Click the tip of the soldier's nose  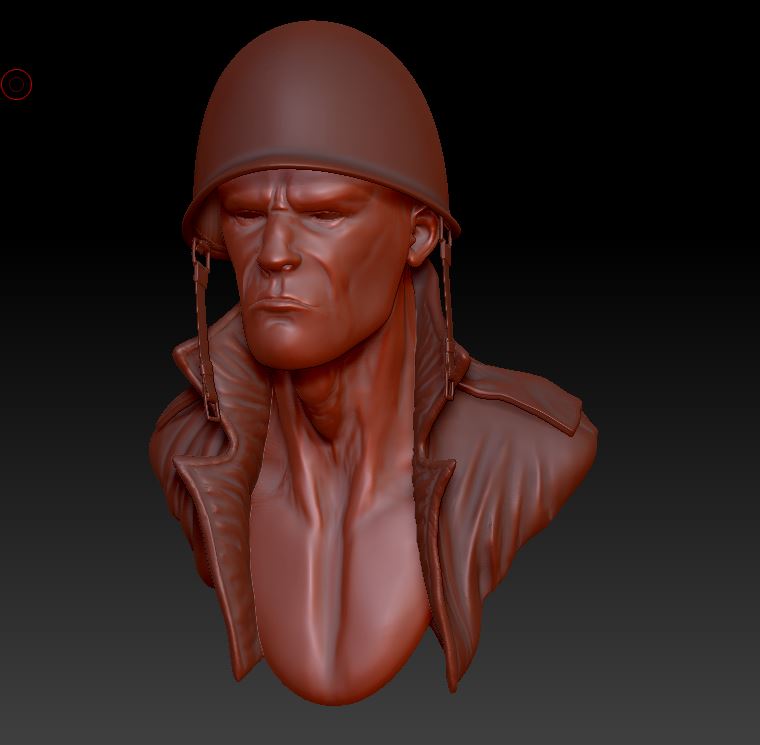pyautogui.click(x=278, y=264)
